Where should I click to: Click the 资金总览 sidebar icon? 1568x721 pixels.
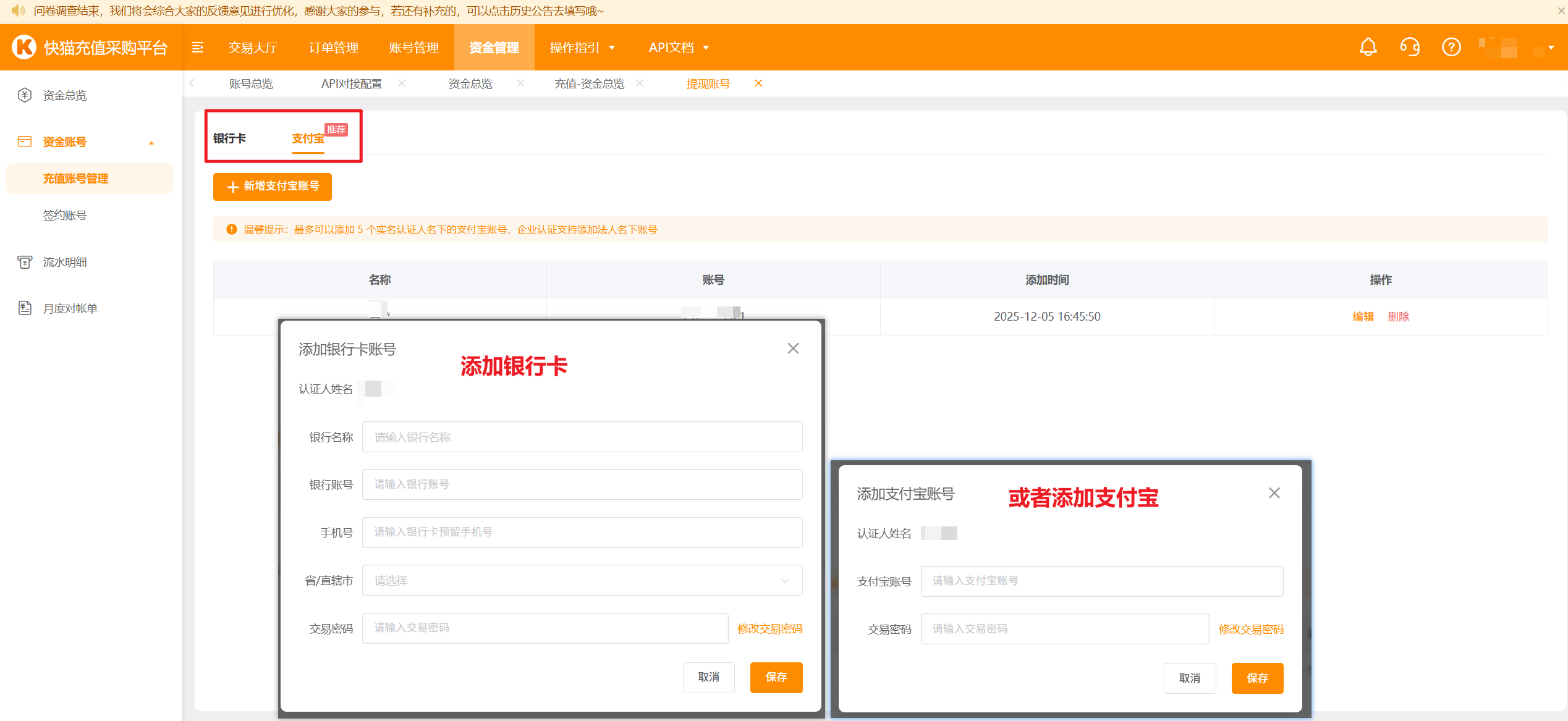[x=25, y=95]
